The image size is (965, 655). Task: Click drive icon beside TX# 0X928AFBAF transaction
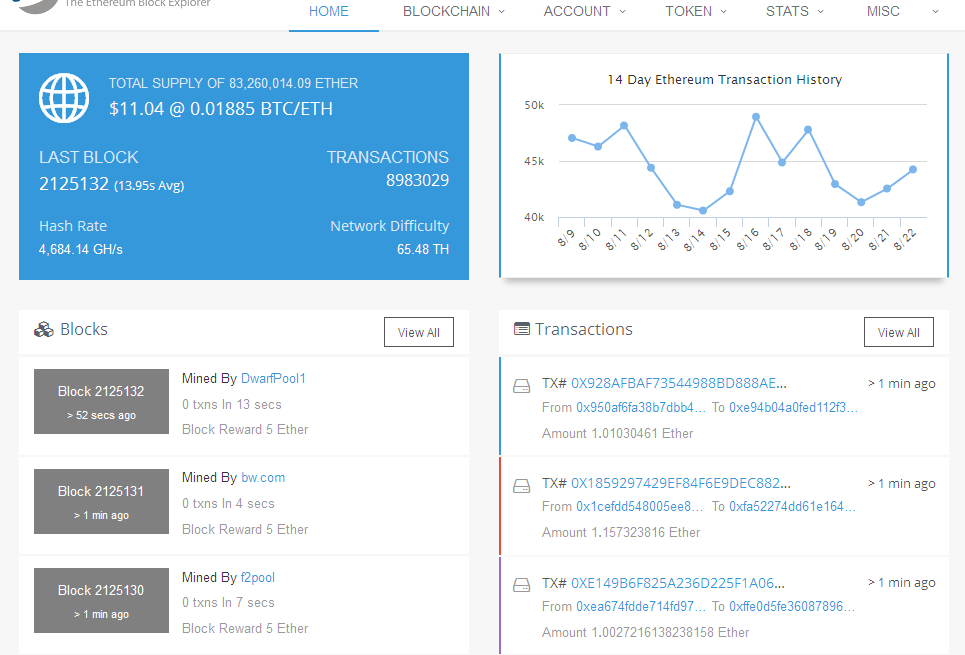click(x=521, y=386)
